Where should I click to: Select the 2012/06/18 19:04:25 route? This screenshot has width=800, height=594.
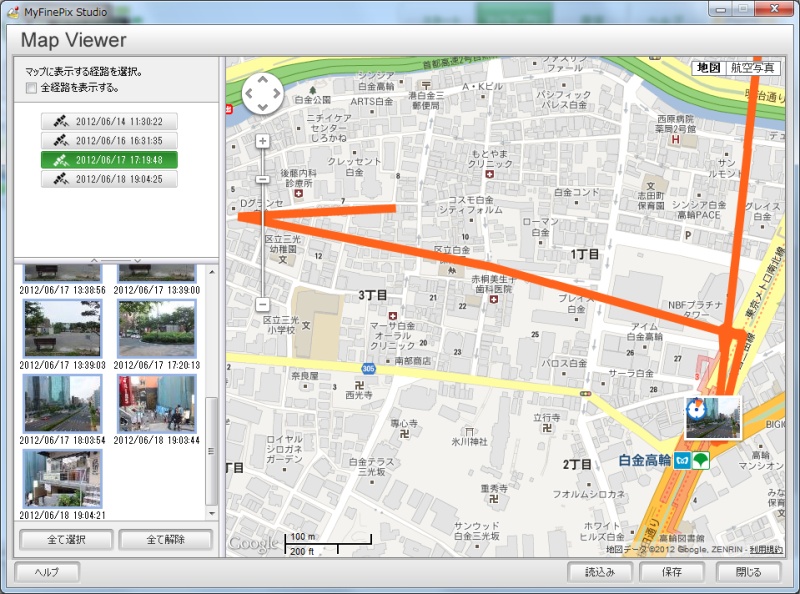107,179
